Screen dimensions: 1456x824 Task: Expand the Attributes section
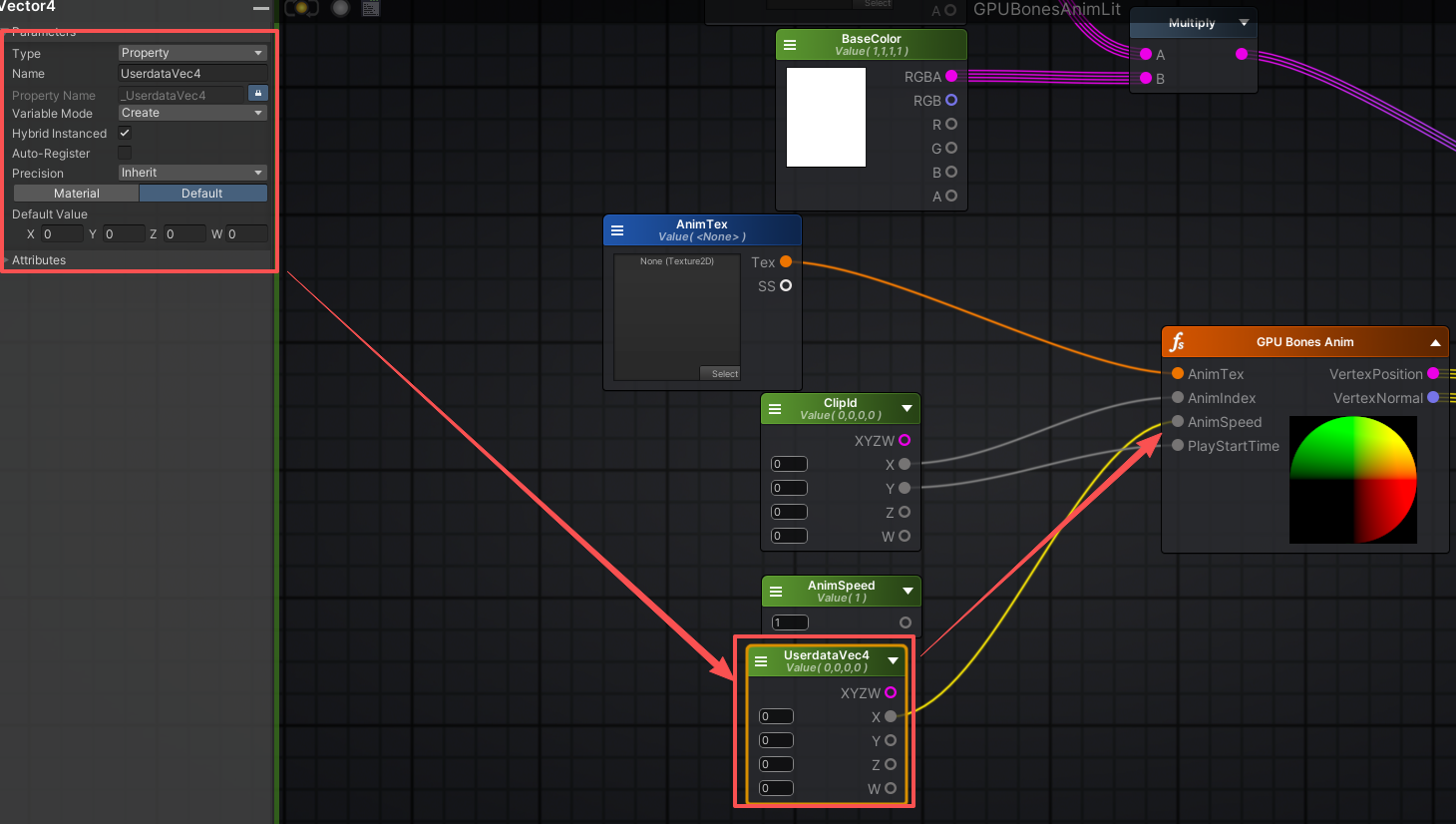(x=38, y=260)
